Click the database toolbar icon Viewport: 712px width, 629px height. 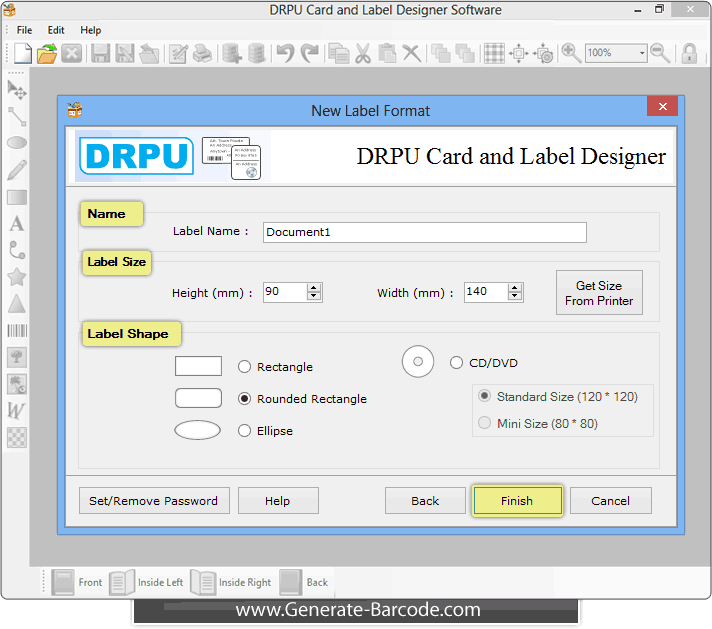[257, 53]
